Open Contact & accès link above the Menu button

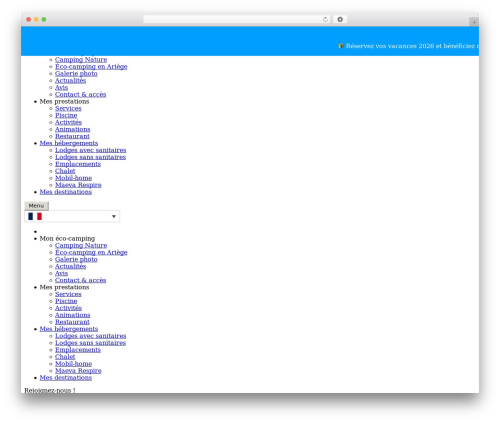pyautogui.click(x=80, y=95)
